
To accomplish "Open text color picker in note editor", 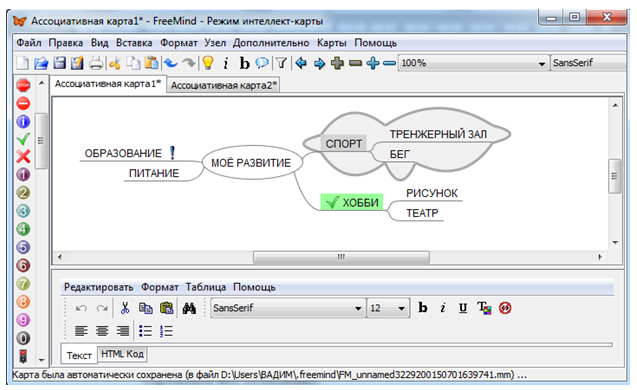I will 484,308.
